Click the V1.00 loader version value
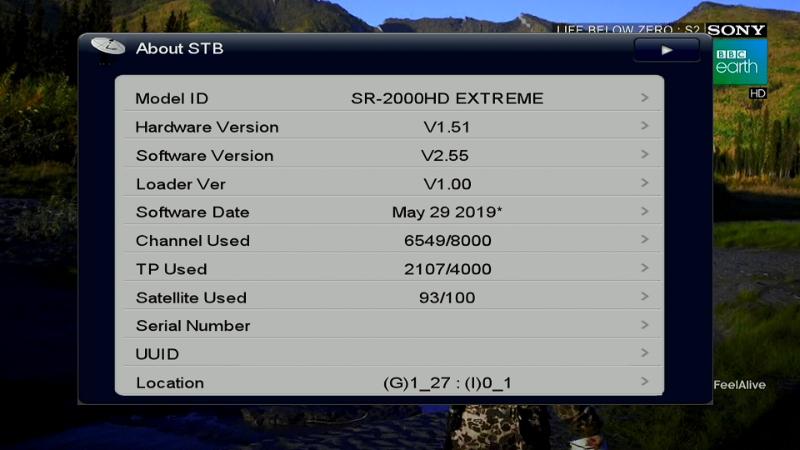Image resolution: width=800 pixels, height=450 pixels. coord(447,184)
